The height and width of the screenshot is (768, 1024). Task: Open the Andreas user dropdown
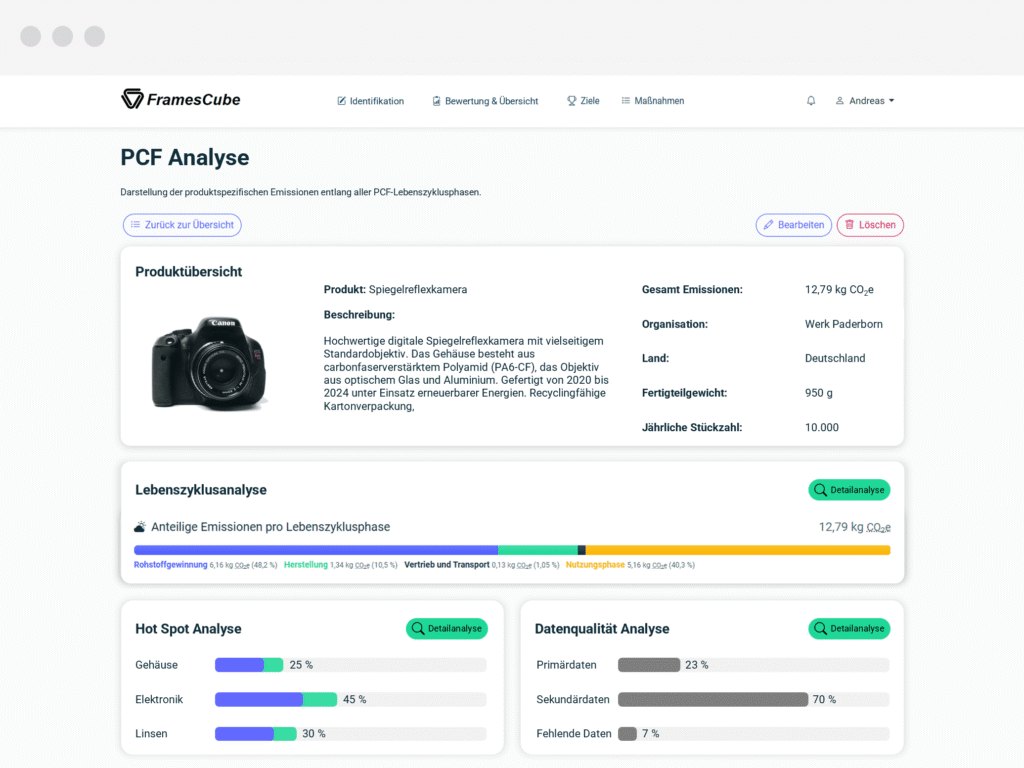[865, 101]
